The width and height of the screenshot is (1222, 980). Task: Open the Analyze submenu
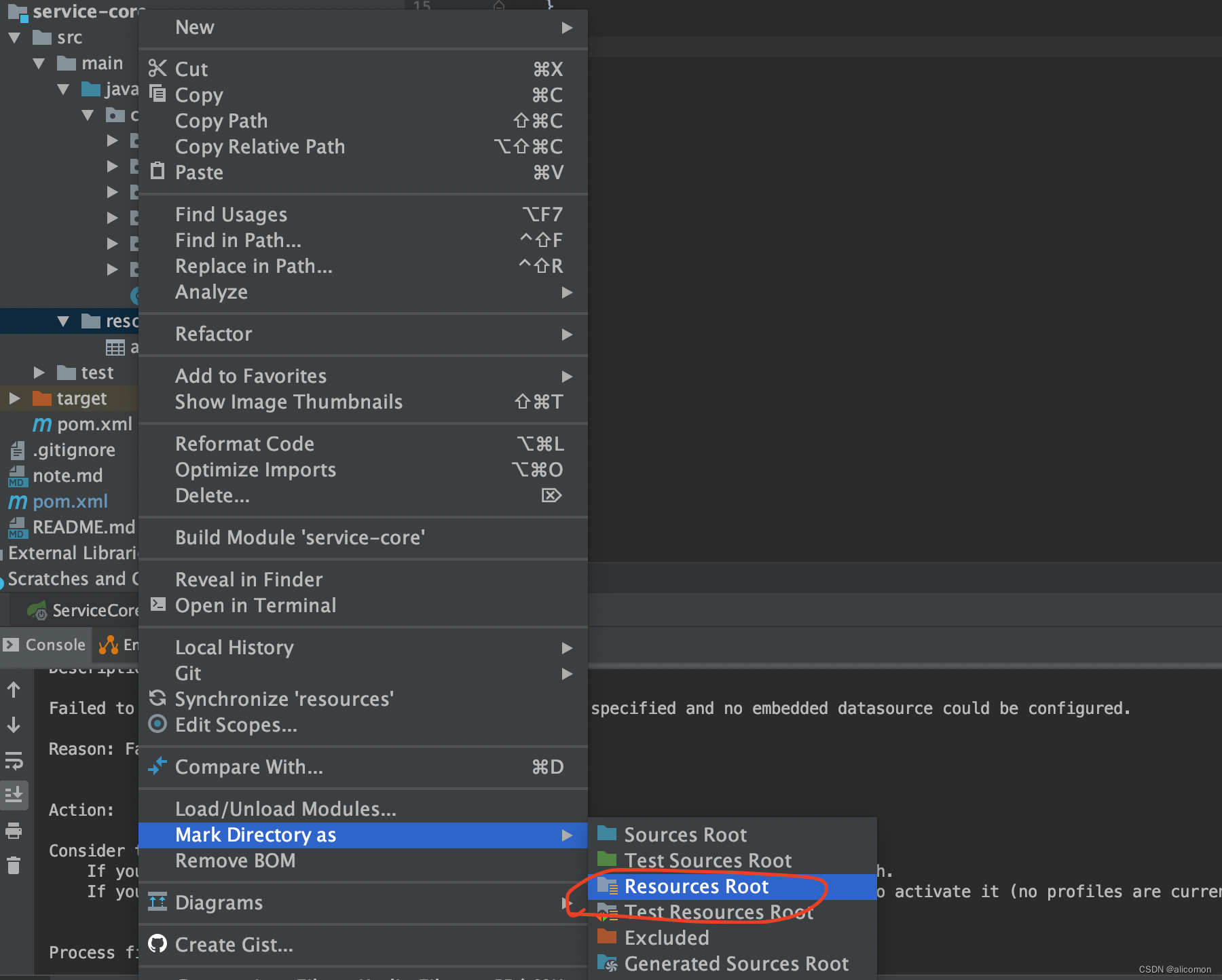(363, 292)
